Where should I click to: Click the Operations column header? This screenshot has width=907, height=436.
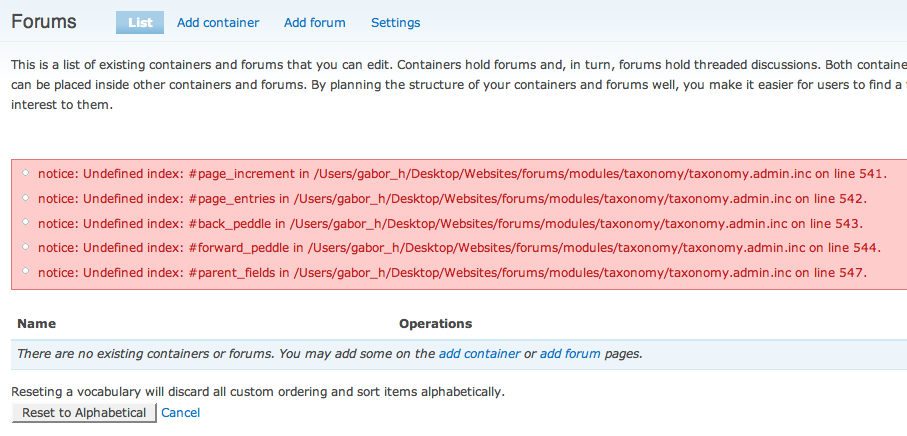pos(436,323)
